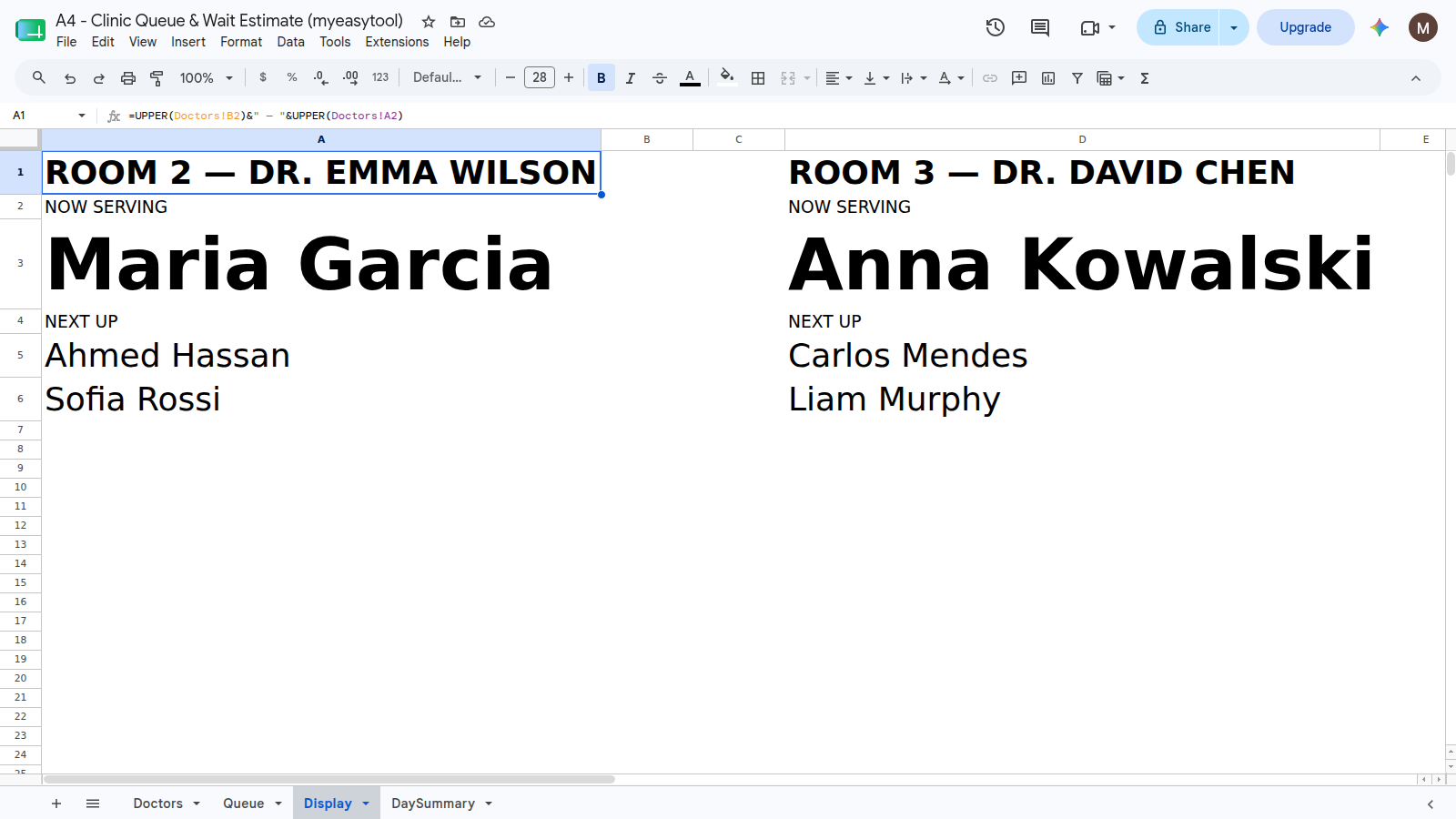Switch to the Doctors sheet tab
This screenshot has height=819, width=1456.
[x=158, y=804]
